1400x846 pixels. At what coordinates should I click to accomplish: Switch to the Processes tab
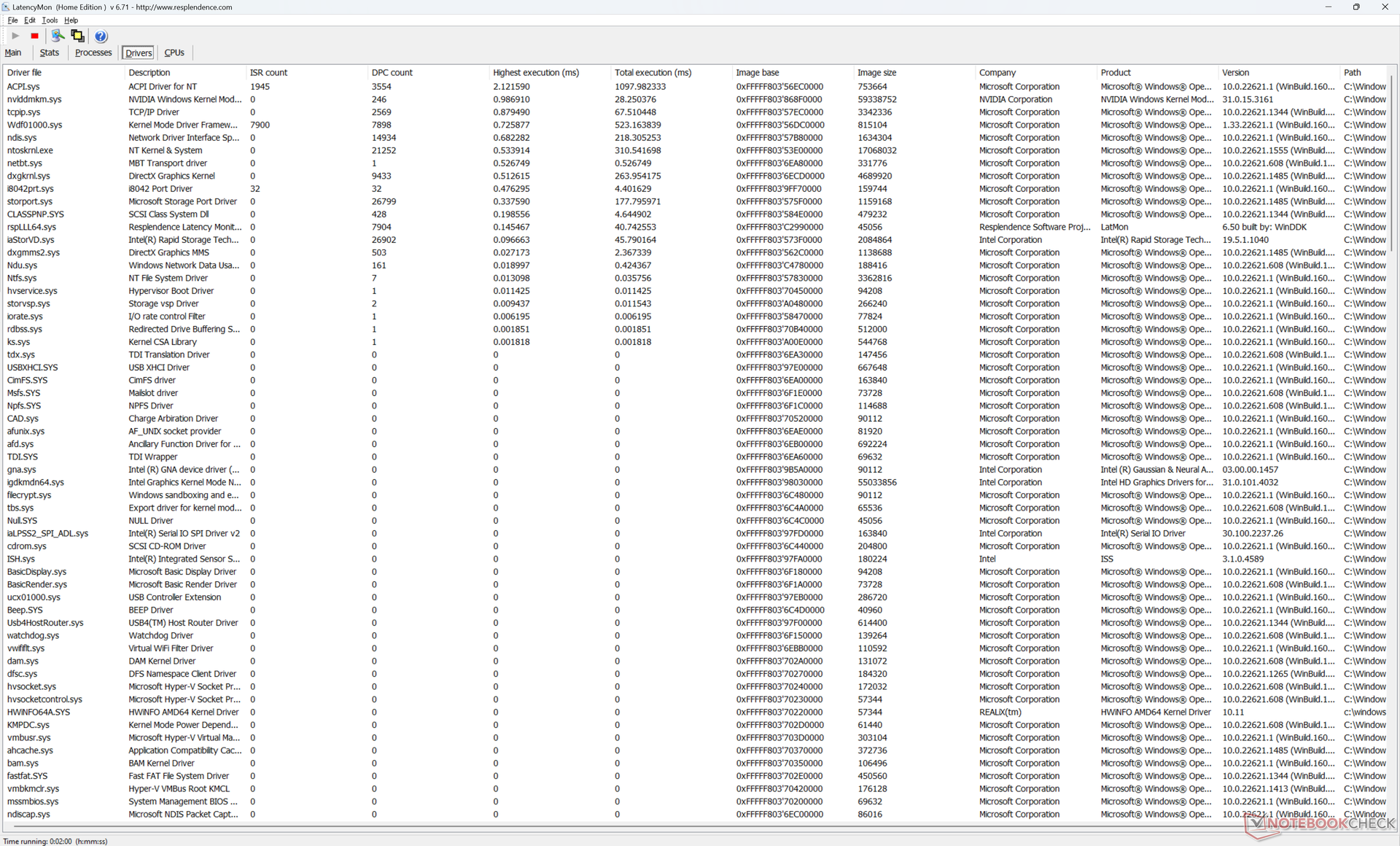point(93,53)
